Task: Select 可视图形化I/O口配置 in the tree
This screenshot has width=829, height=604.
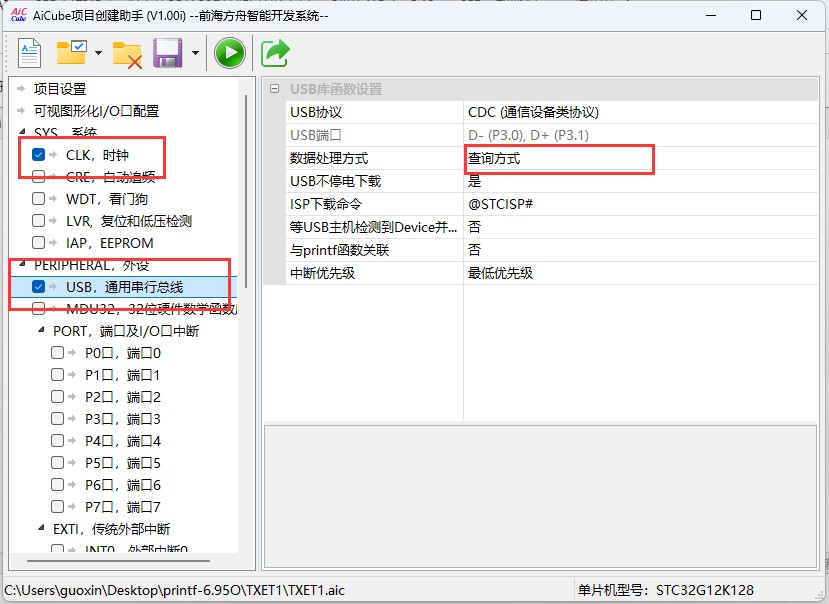Action: tap(96, 111)
